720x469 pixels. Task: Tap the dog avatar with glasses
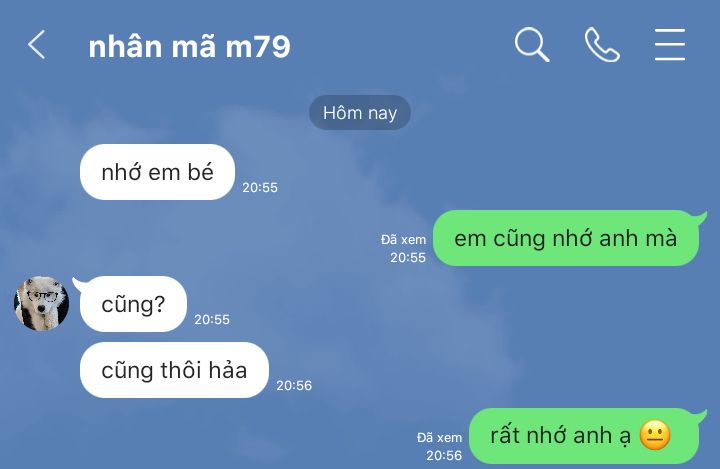pyautogui.click(x=41, y=303)
